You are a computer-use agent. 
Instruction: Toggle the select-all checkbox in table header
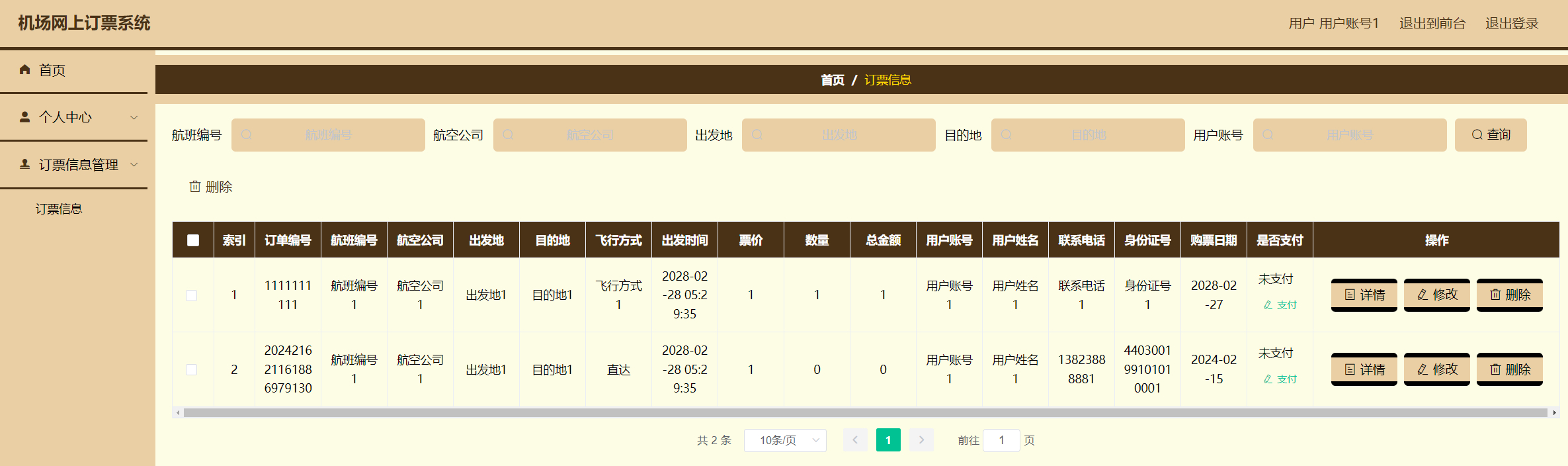193,240
